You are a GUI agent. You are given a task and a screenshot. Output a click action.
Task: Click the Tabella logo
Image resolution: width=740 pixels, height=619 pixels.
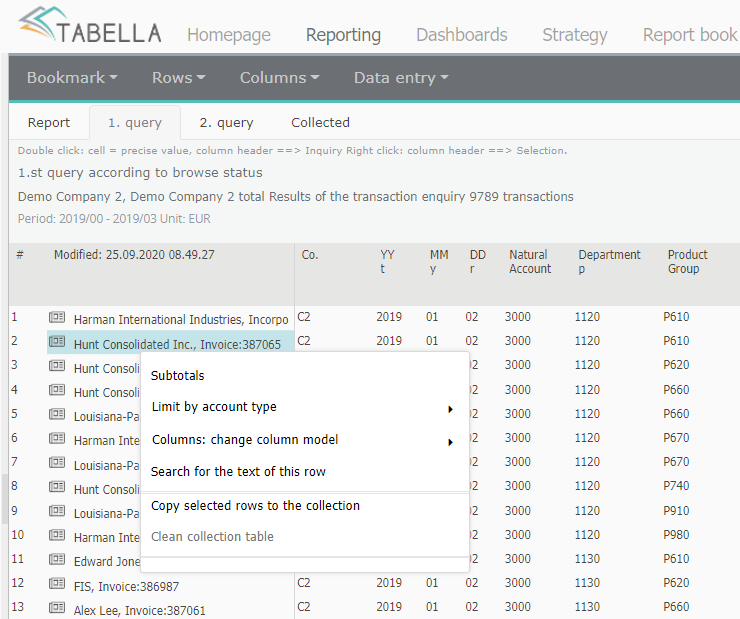(90, 25)
